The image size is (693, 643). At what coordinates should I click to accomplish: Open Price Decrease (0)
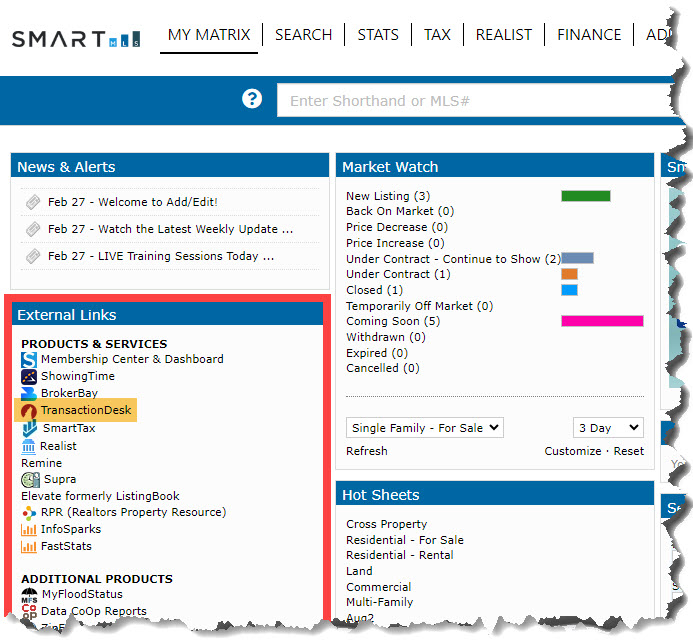pos(397,228)
